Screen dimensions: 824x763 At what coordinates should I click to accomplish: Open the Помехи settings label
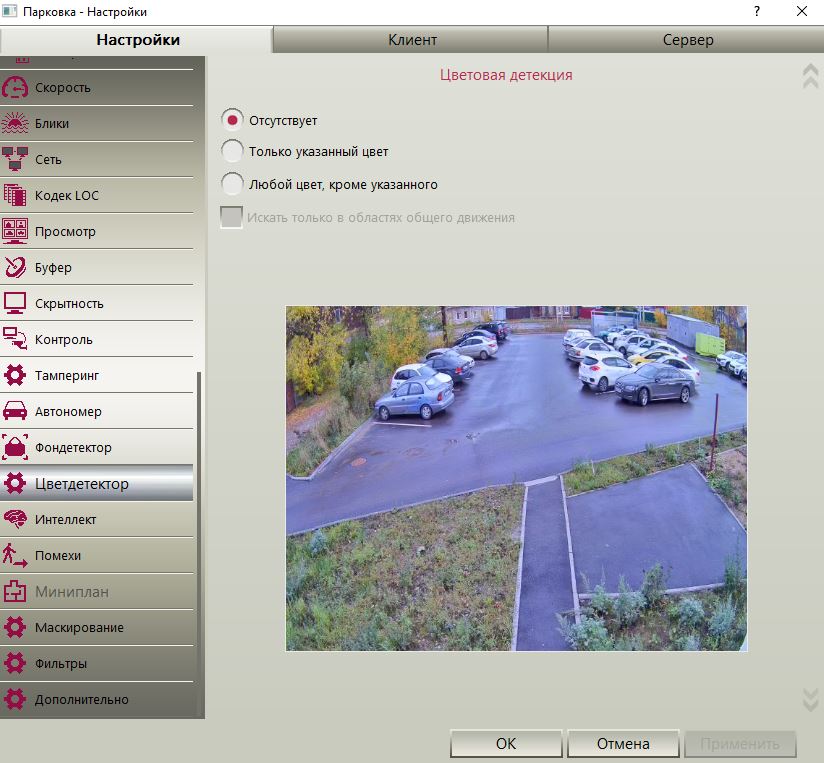(58, 555)
